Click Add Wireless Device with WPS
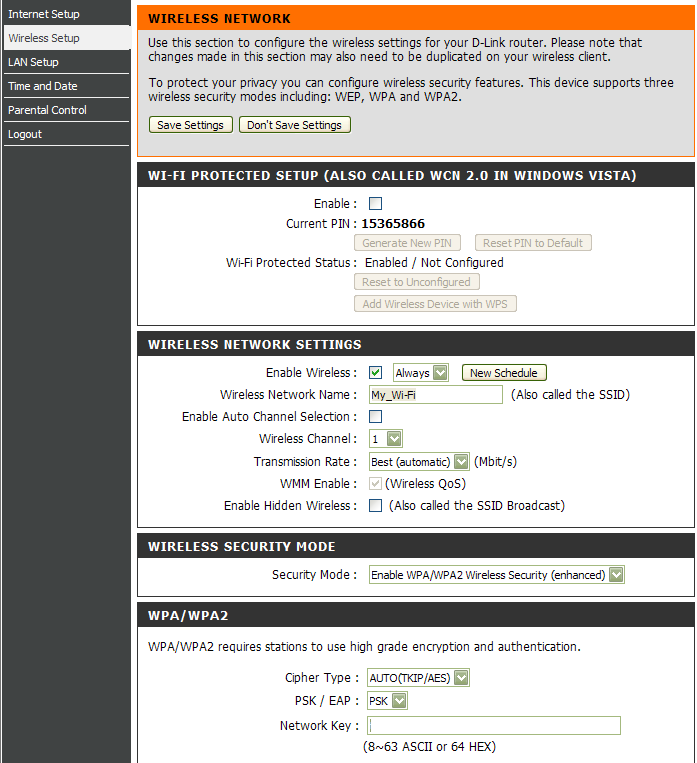Screen dimensions: 697x763 [435, 304]
